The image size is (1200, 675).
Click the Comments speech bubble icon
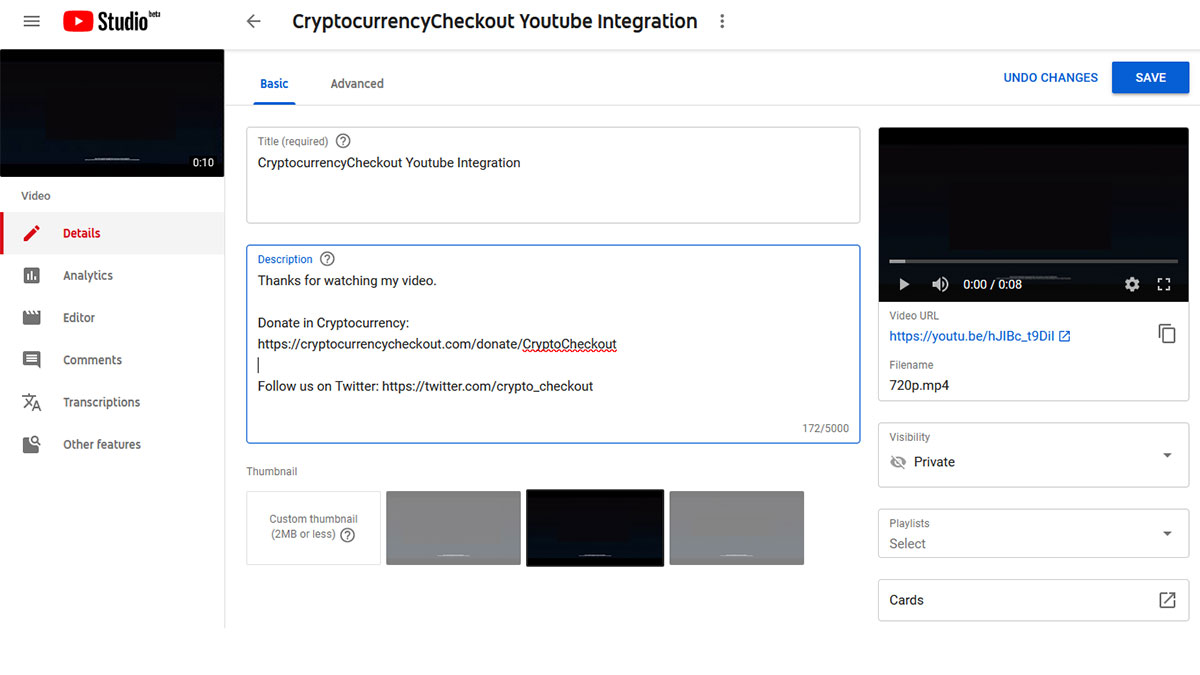[32, 360]
